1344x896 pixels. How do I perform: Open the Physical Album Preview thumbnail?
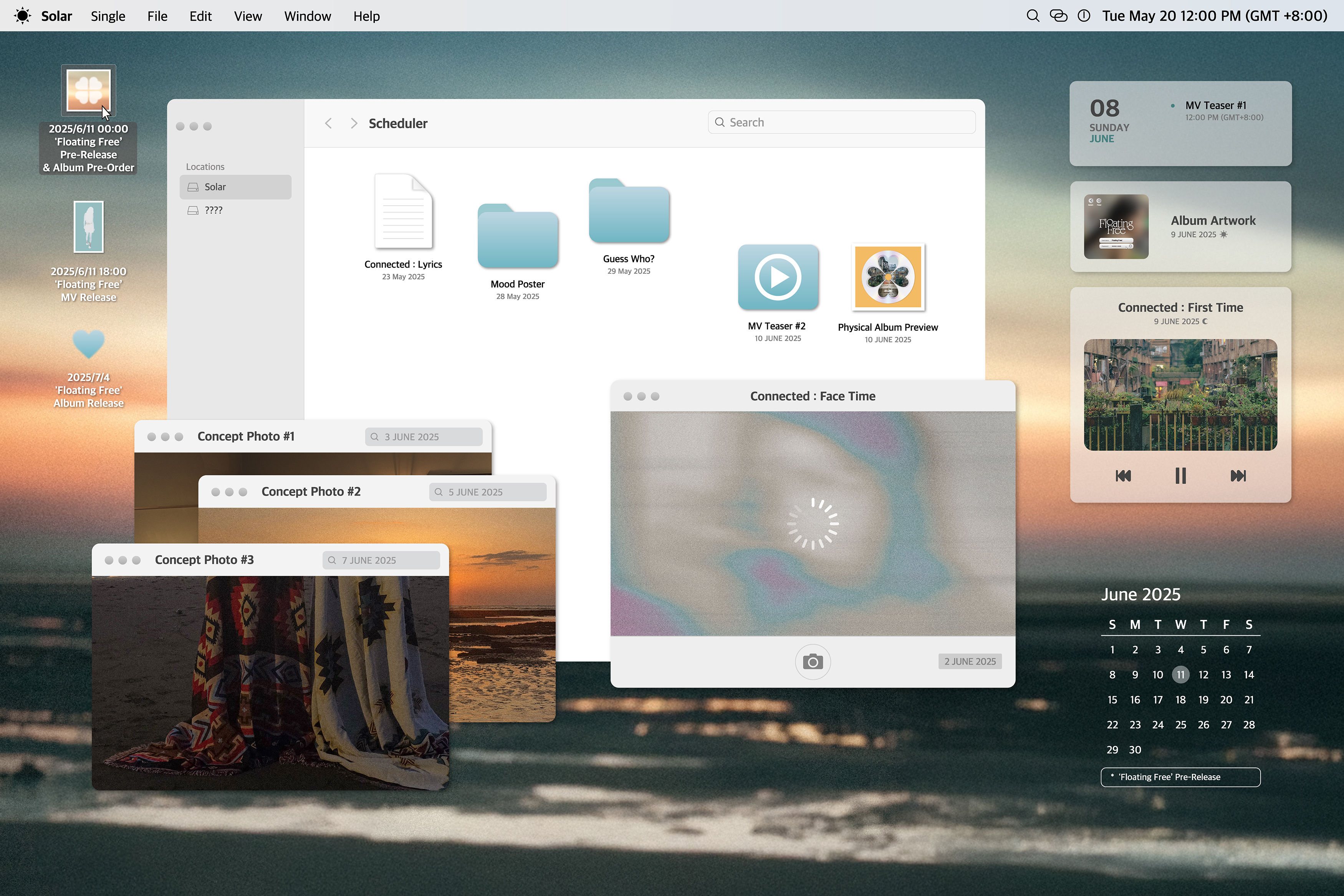tap(888, 277)
